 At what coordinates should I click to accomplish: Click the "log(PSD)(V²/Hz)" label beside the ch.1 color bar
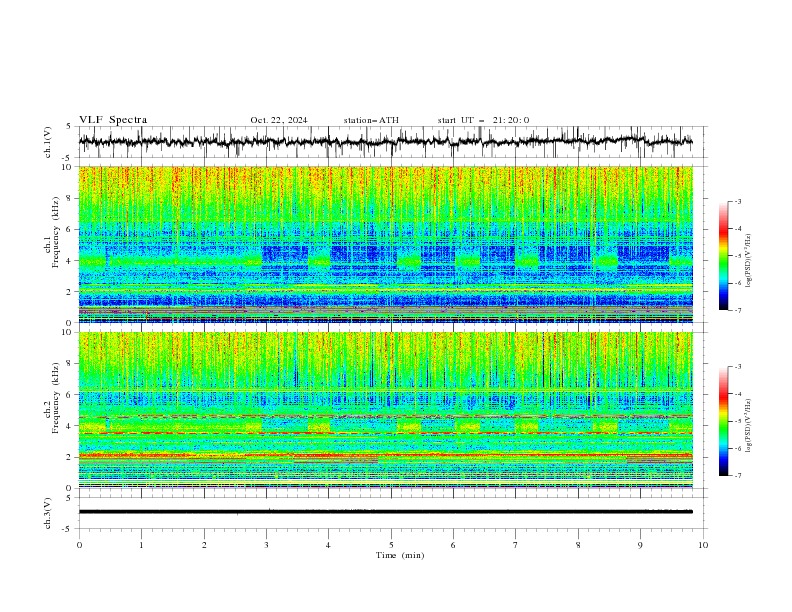(749, 261)
